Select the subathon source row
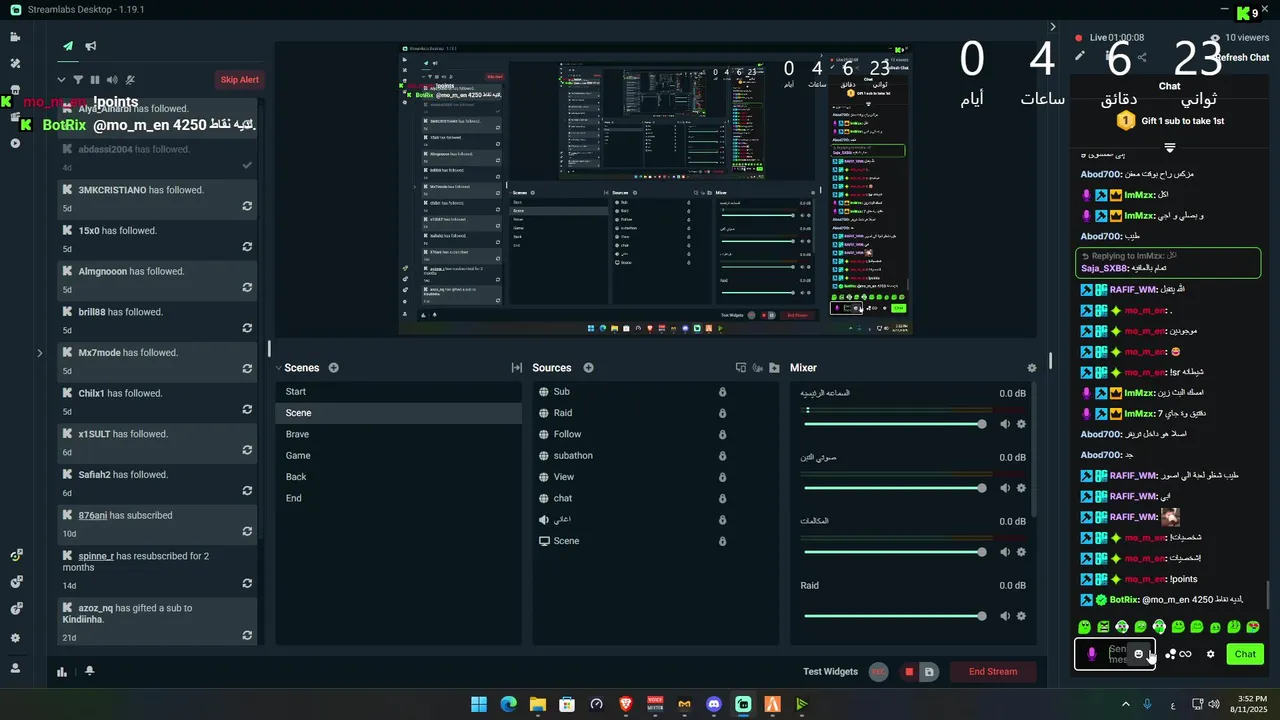 (655, 456)
